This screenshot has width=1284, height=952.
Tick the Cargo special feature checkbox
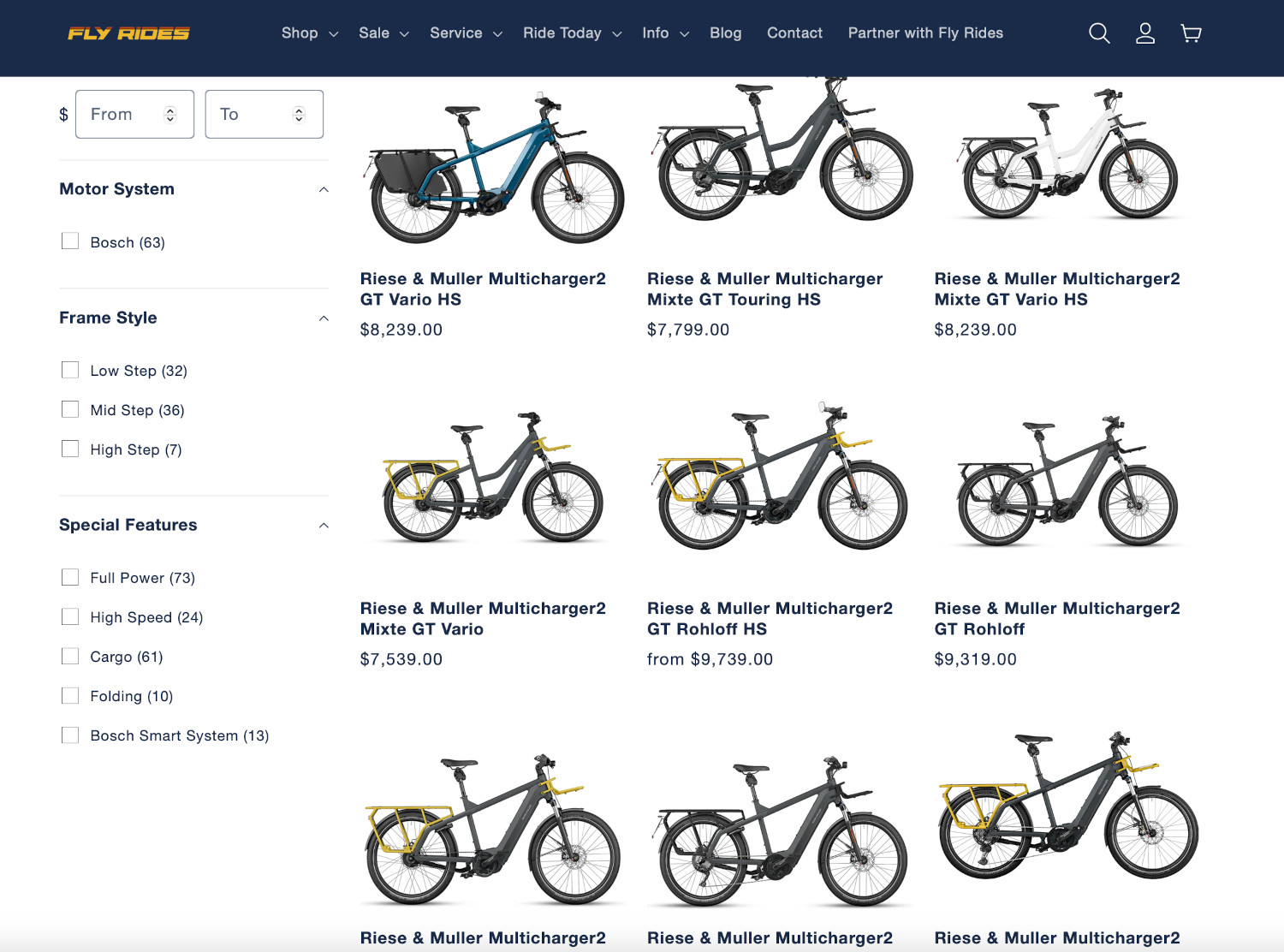pos(70,656)
